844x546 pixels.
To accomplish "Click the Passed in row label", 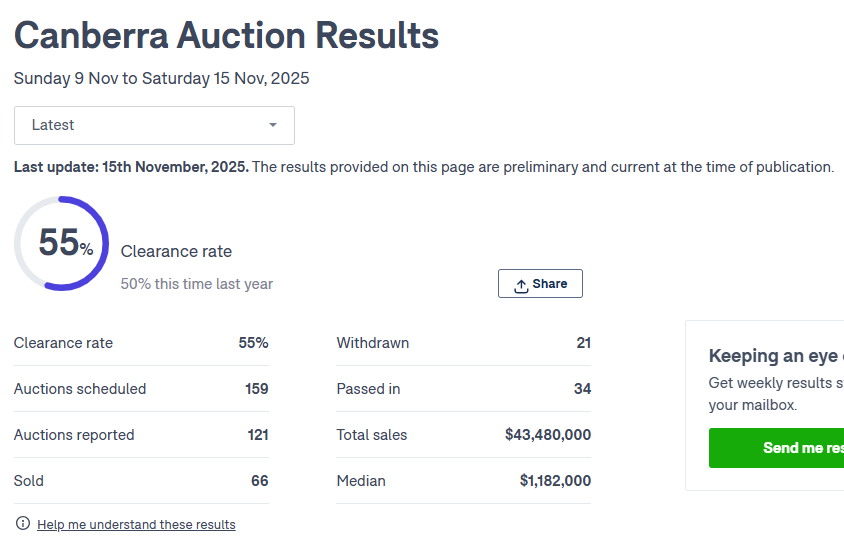I will tap(368, 389).
